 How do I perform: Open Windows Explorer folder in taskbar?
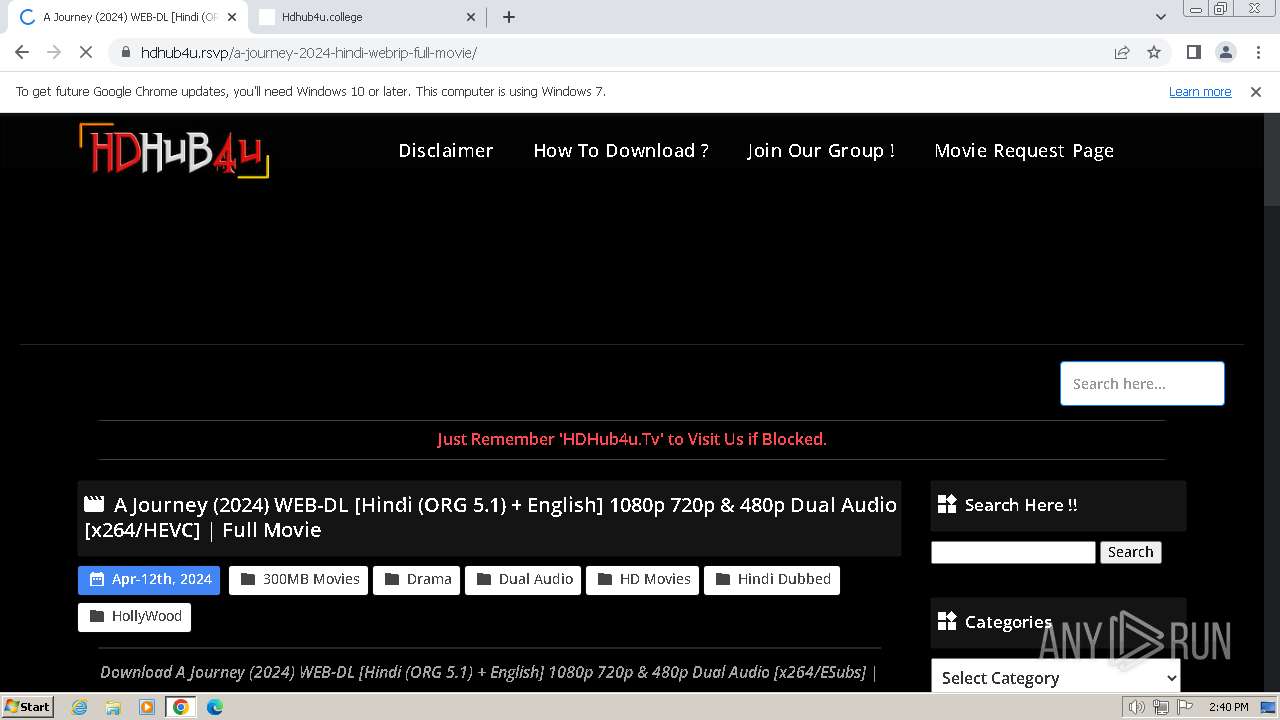113,707
